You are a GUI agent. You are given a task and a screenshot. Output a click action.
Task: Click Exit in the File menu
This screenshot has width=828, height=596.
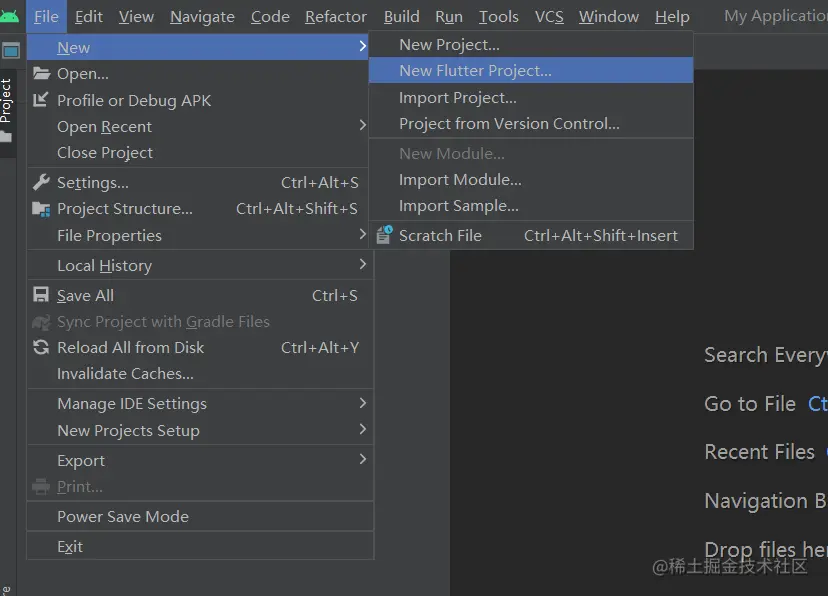click(x=70, y=547)
